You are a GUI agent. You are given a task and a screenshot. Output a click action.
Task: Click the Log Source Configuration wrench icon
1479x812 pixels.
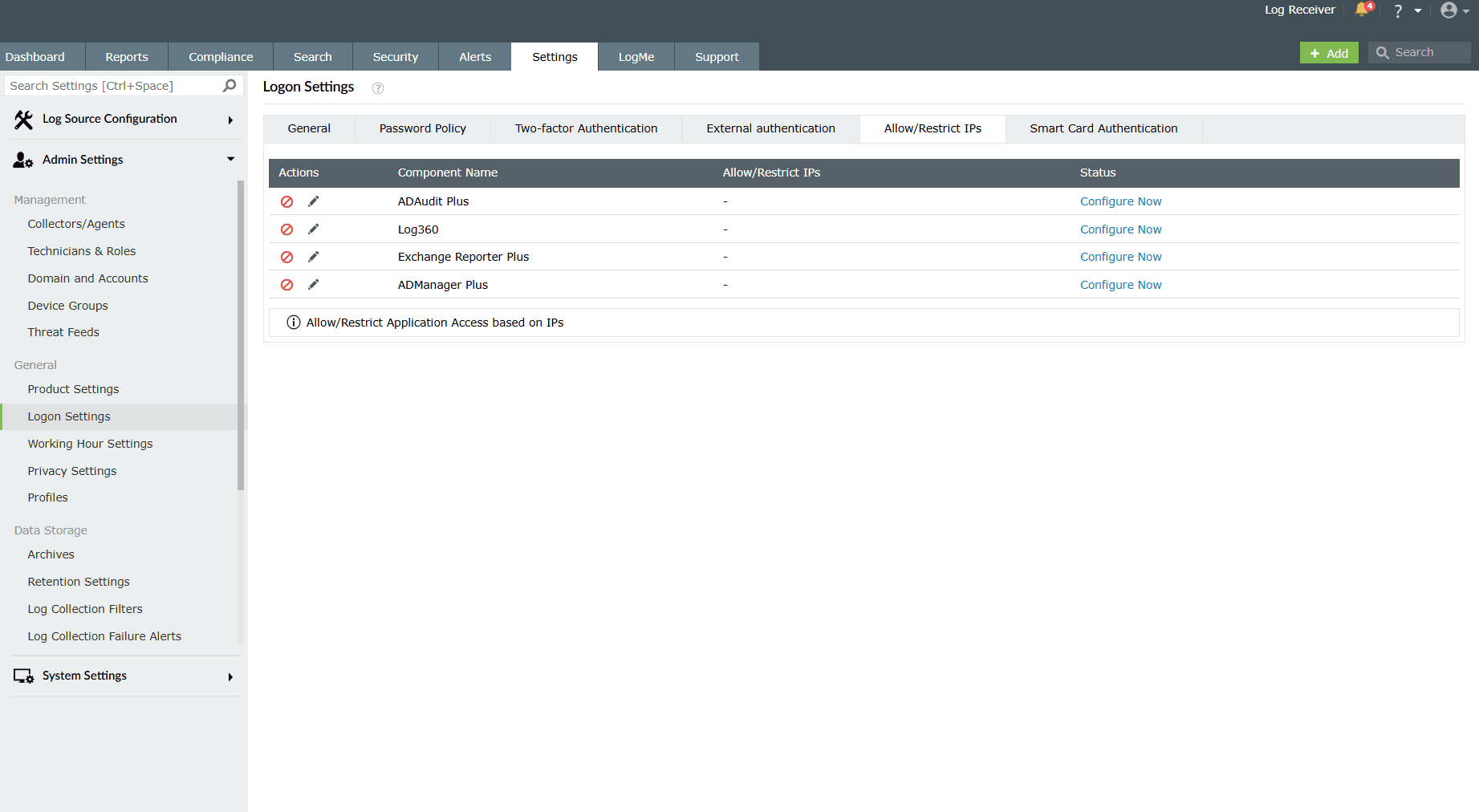pyautogui.click(x=22, y=119)
